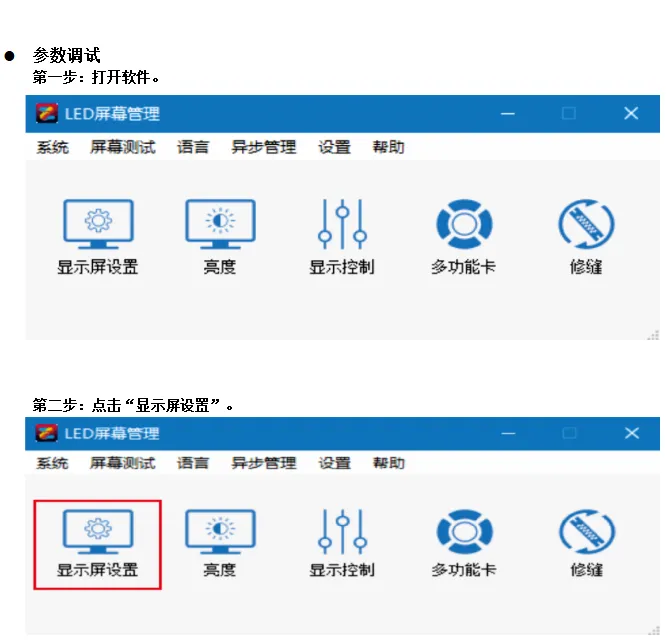The image size is (666, 640).
Task: Close the lower LED屏幕管理 window
Action: pyautogui.click(x=632, y=433)
